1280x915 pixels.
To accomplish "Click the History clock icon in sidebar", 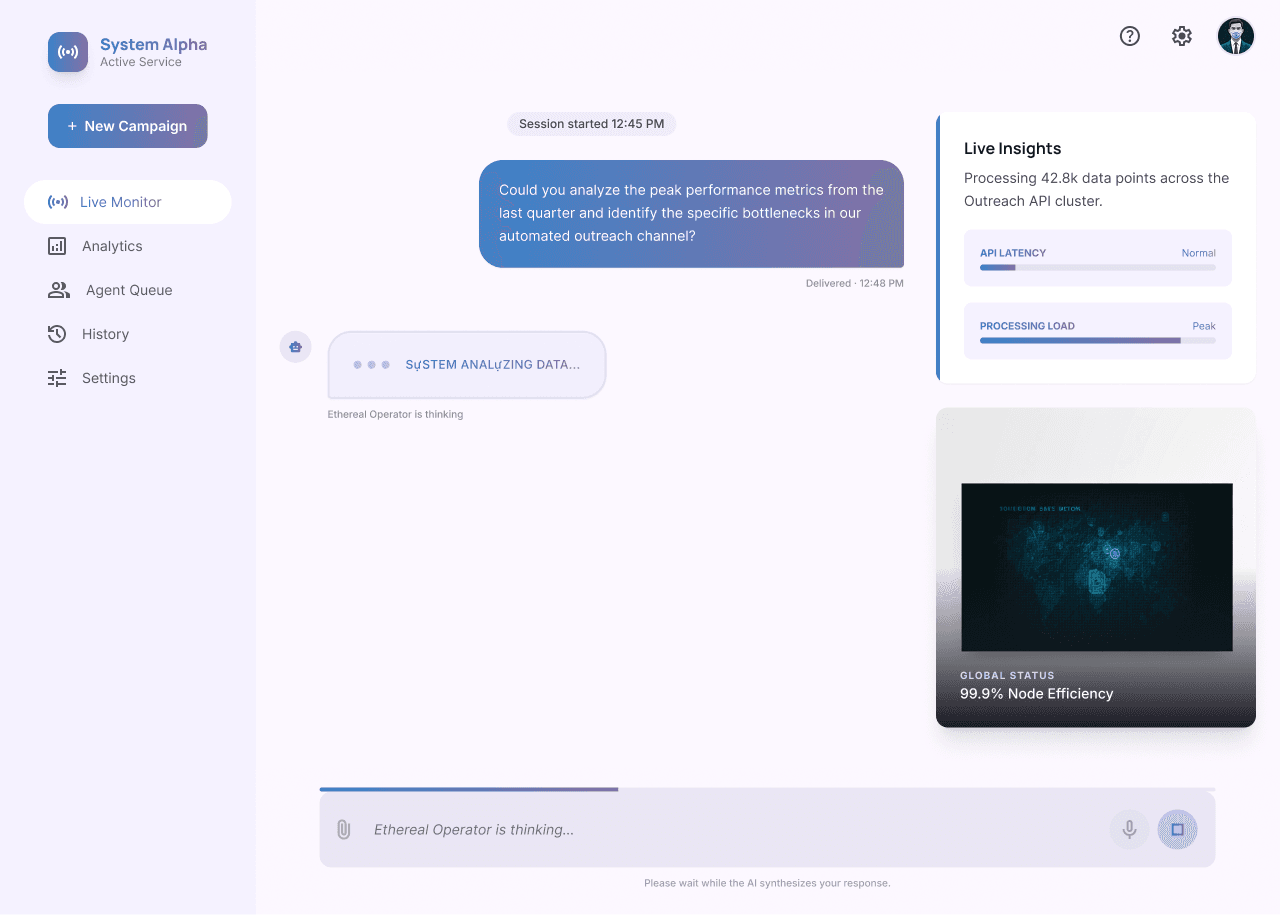I will tap(58, 334).
